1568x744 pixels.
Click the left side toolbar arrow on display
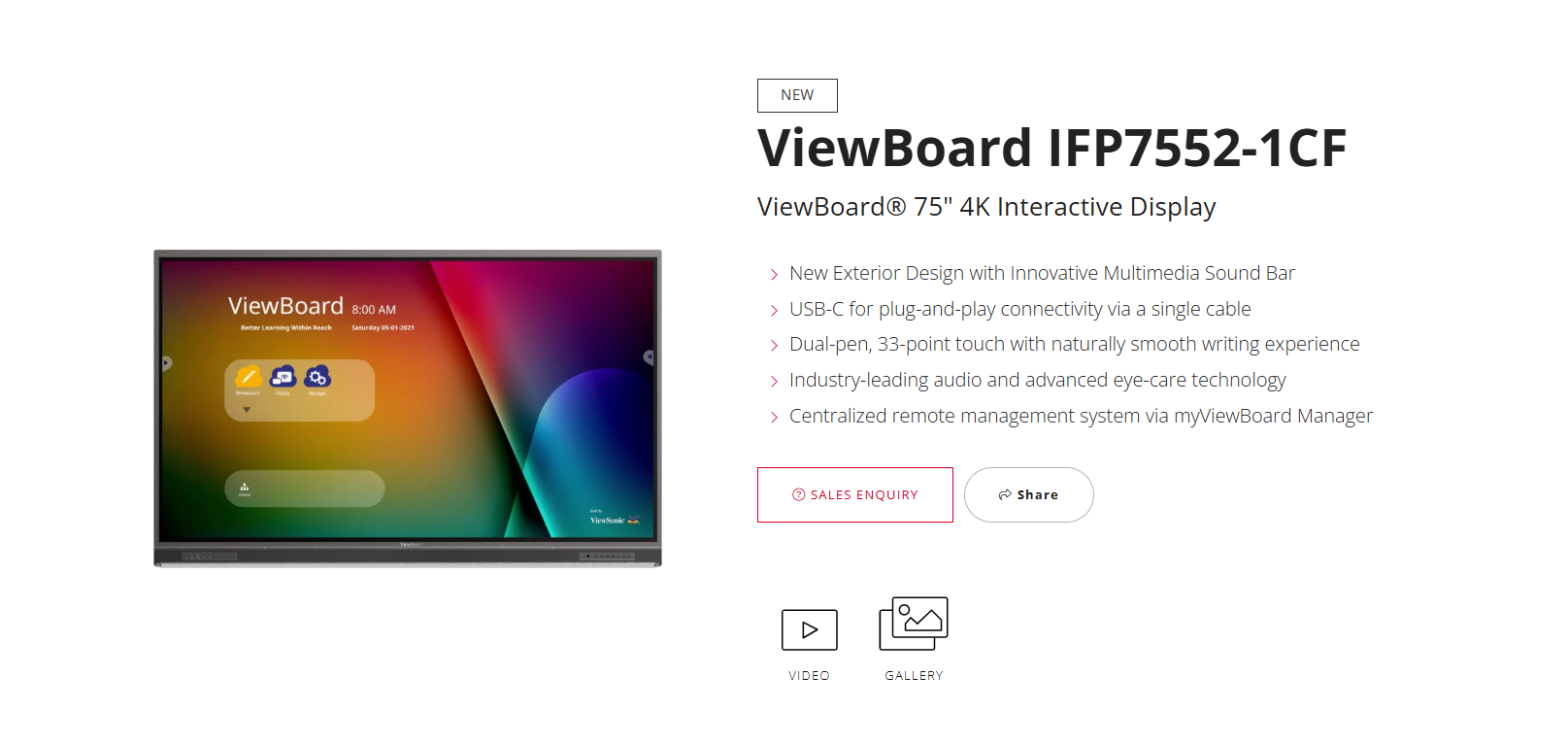tap(166, 363)
